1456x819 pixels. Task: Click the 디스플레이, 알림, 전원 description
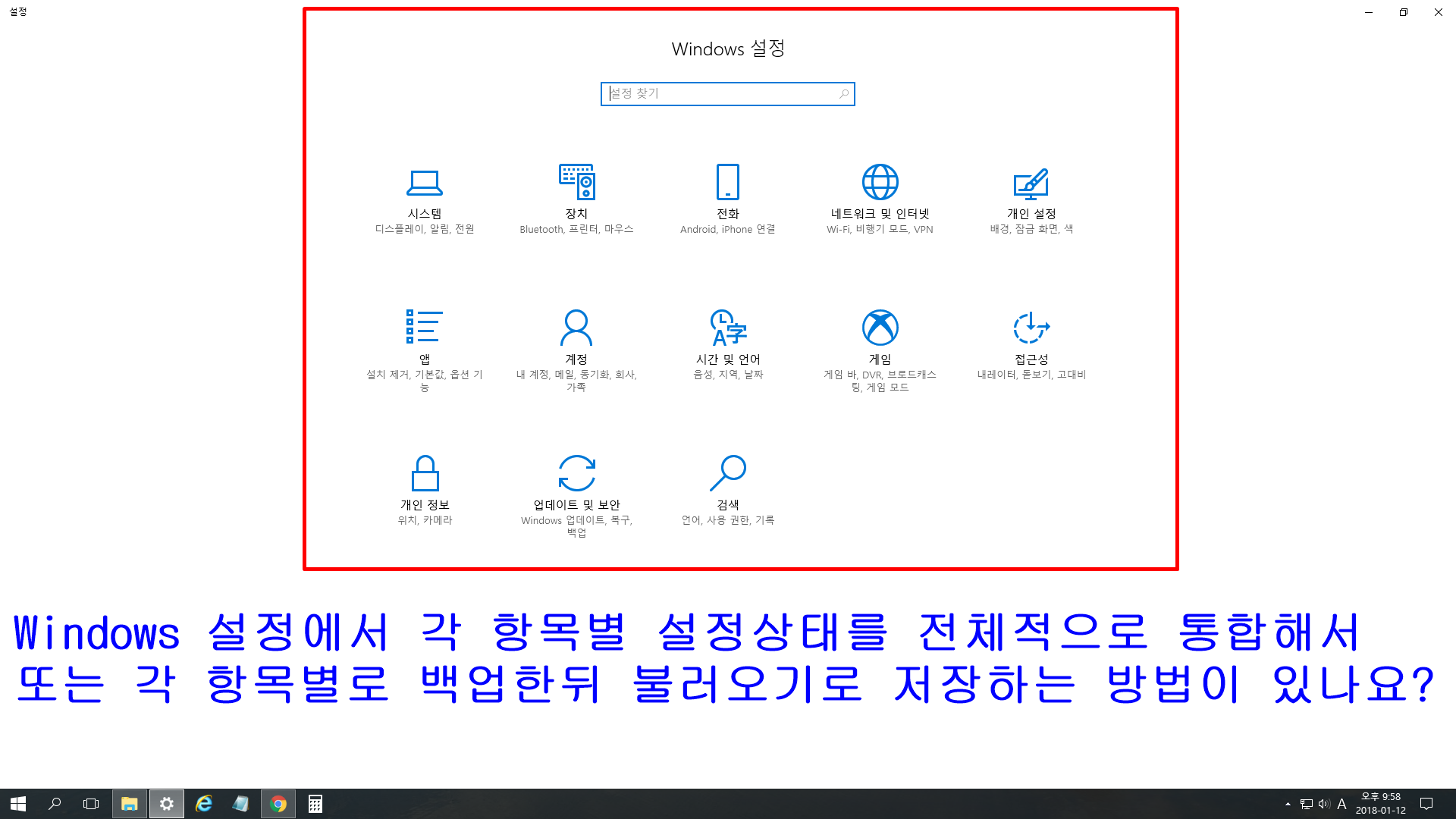coord(425,229)
